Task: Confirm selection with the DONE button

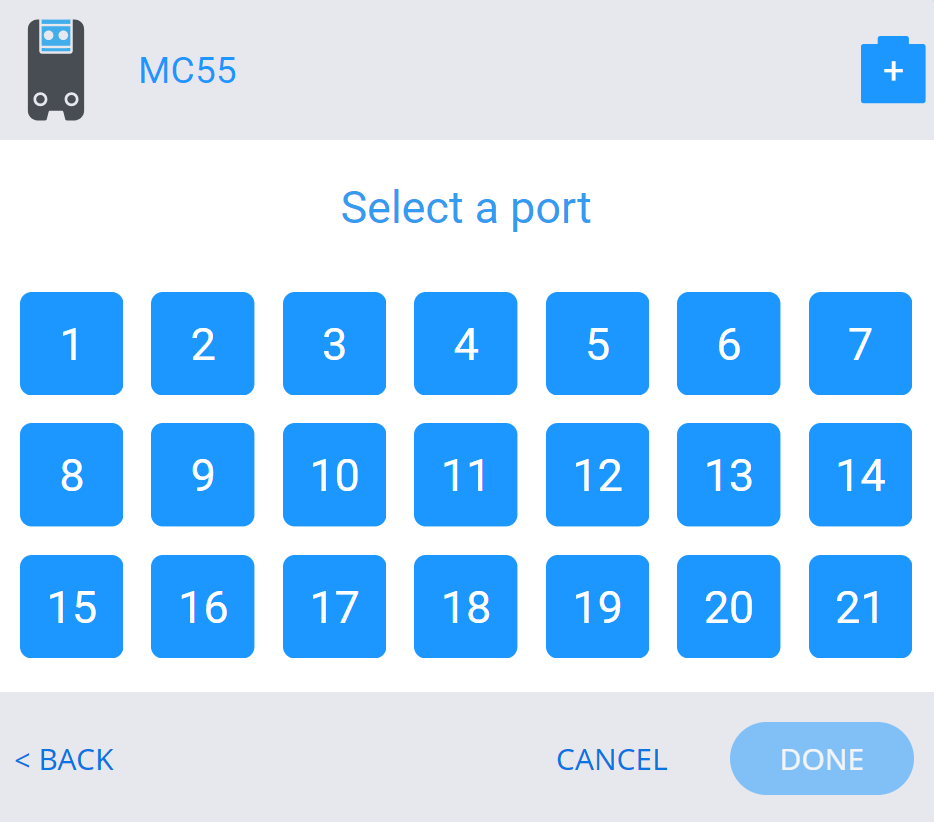Action: click(x=821, y=759)
